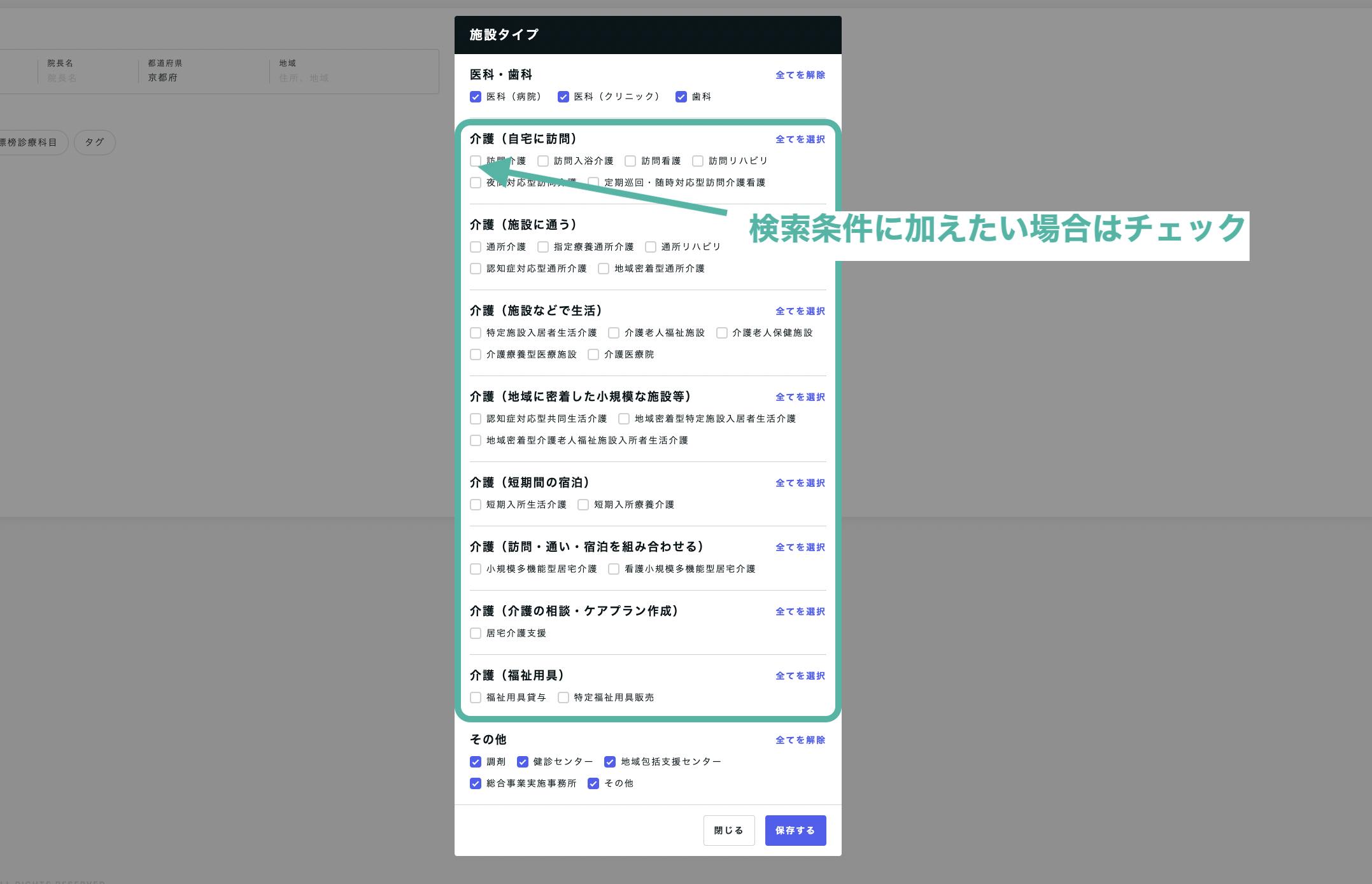This screenshot has width=1372, height=884.
Task: Click 全てを選択 for 介護（介護の相談・ケアプラン作成）
Action: [800, 612]
